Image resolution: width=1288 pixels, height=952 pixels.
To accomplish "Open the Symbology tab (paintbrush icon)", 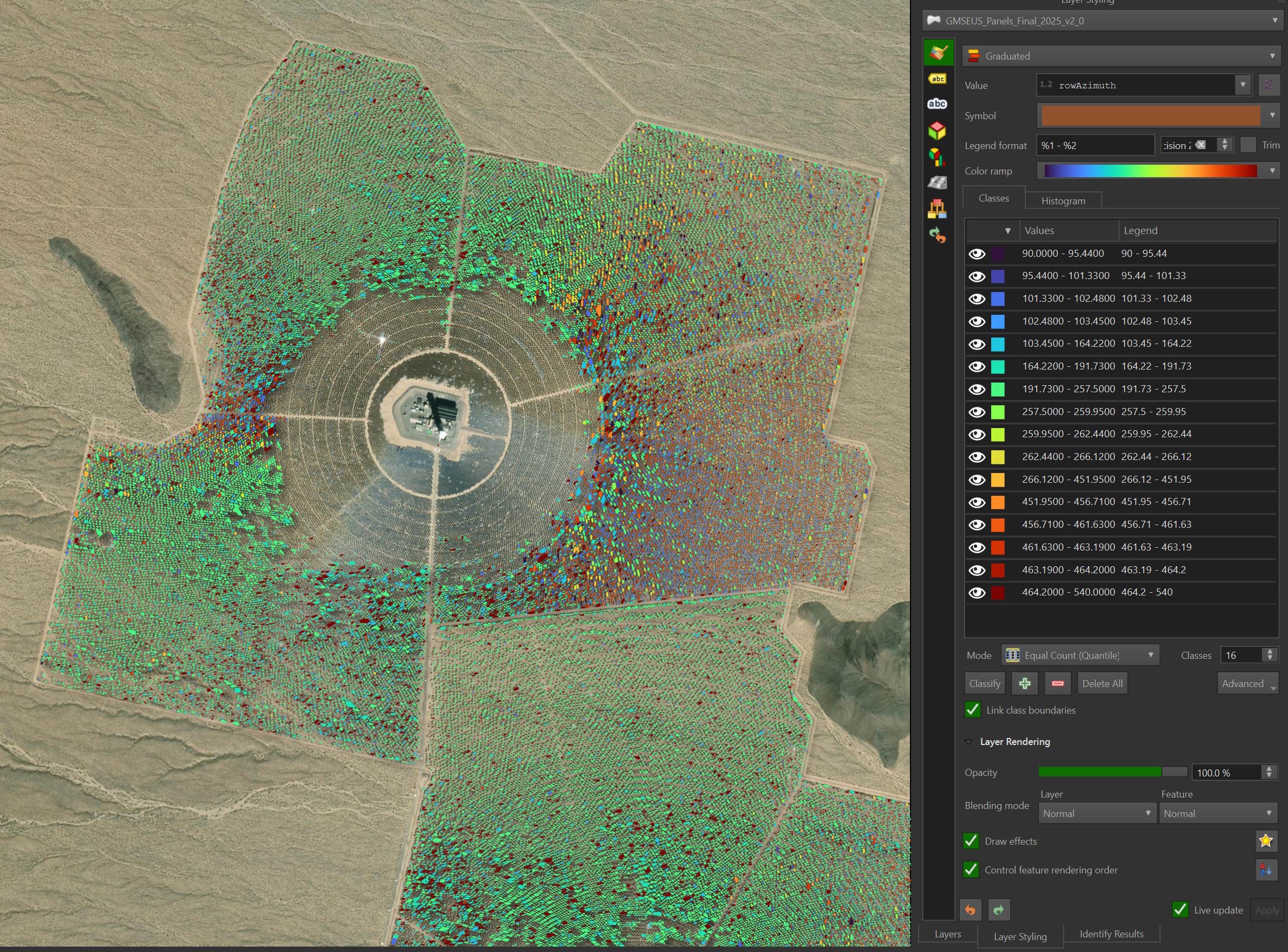I will tap(938, 53).
